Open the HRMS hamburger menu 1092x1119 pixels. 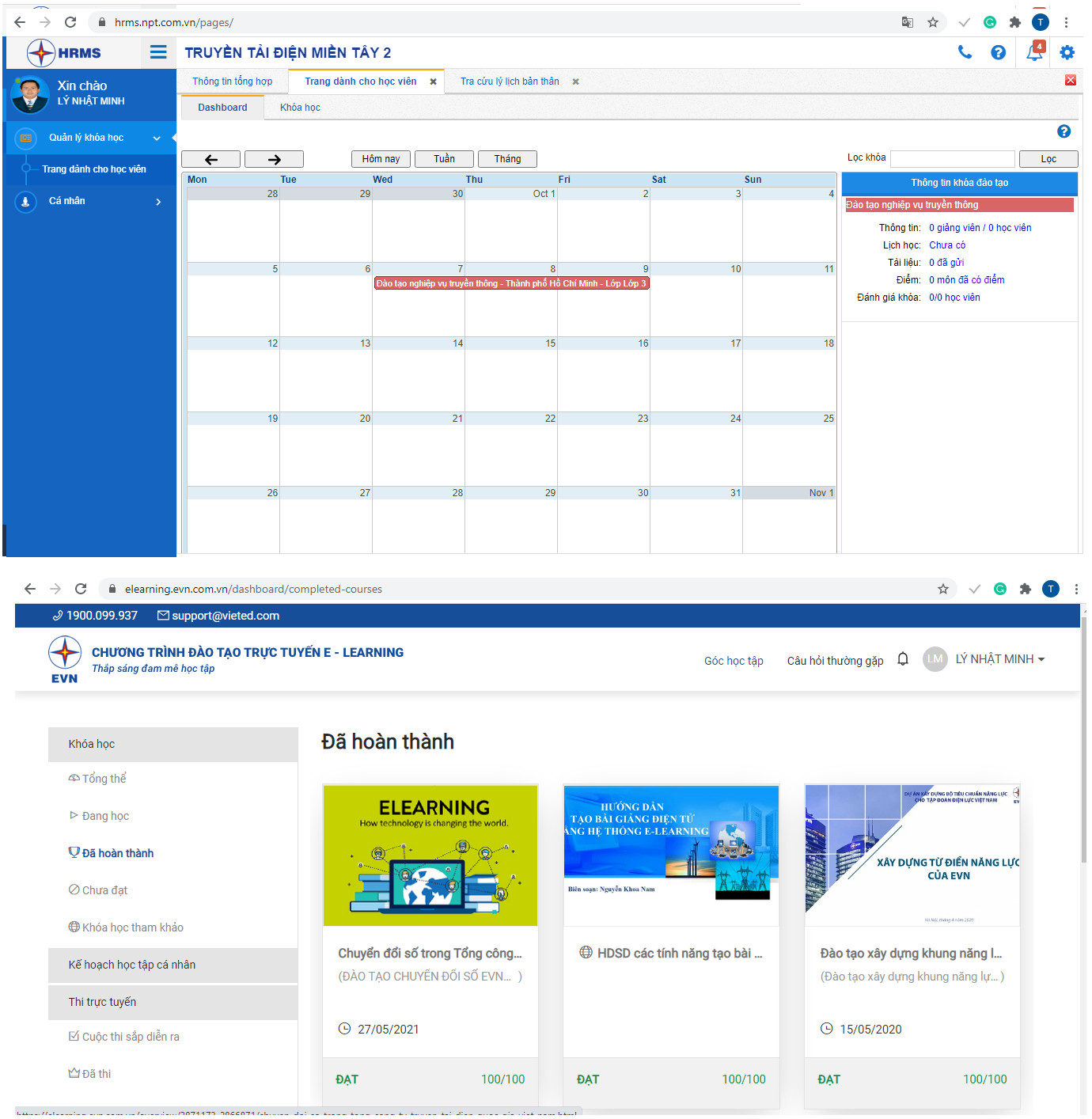[158, 52]
